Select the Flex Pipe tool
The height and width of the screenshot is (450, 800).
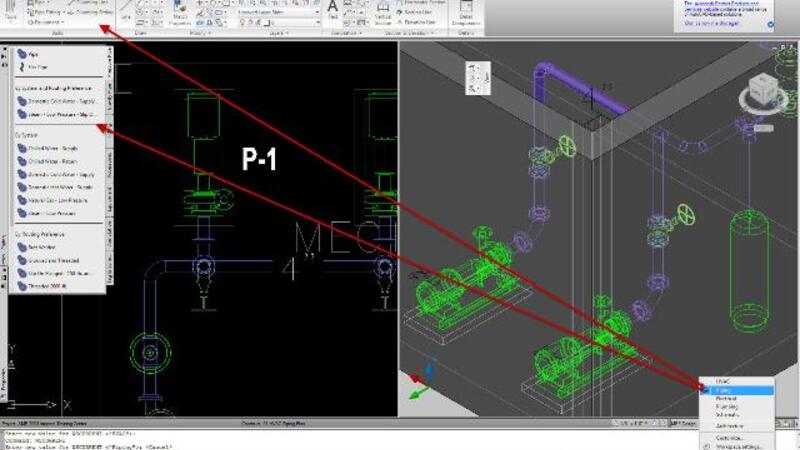coord(36,68)
